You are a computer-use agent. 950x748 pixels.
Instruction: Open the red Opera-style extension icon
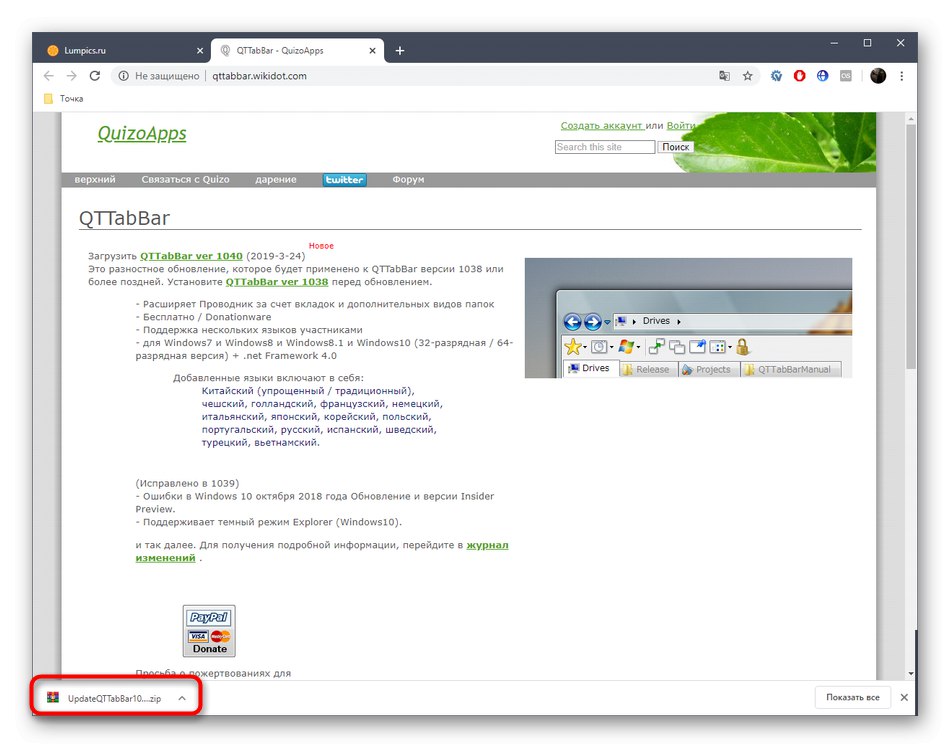pos(799,76)
